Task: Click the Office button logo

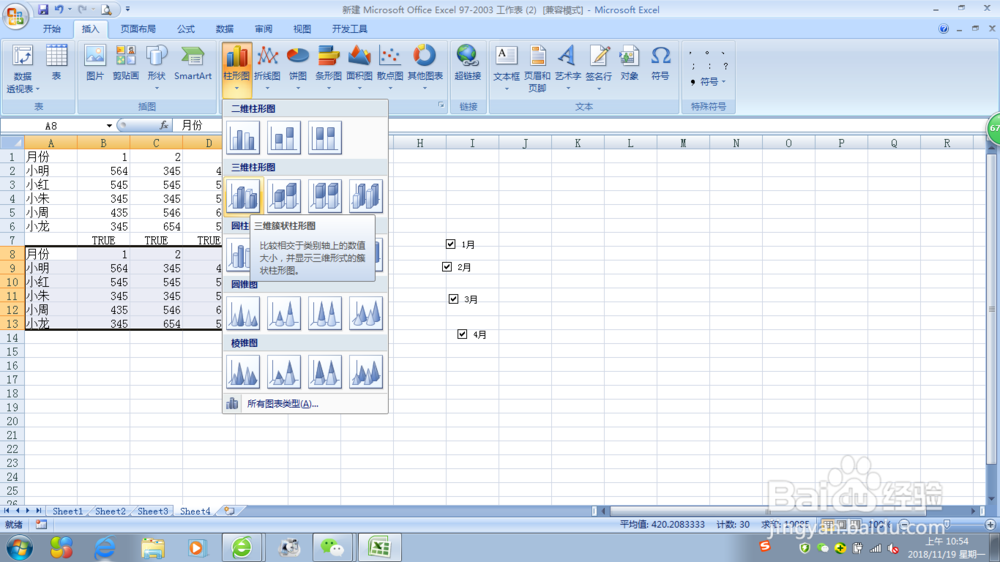Action: pos(15,15)
